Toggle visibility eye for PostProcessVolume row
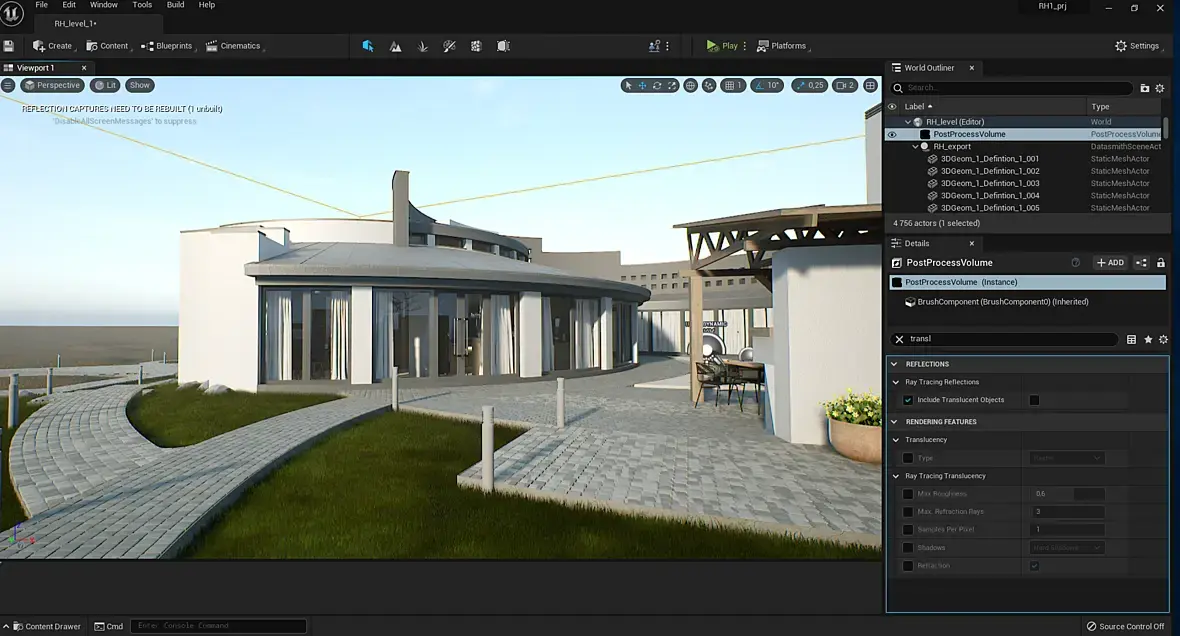 893,135
